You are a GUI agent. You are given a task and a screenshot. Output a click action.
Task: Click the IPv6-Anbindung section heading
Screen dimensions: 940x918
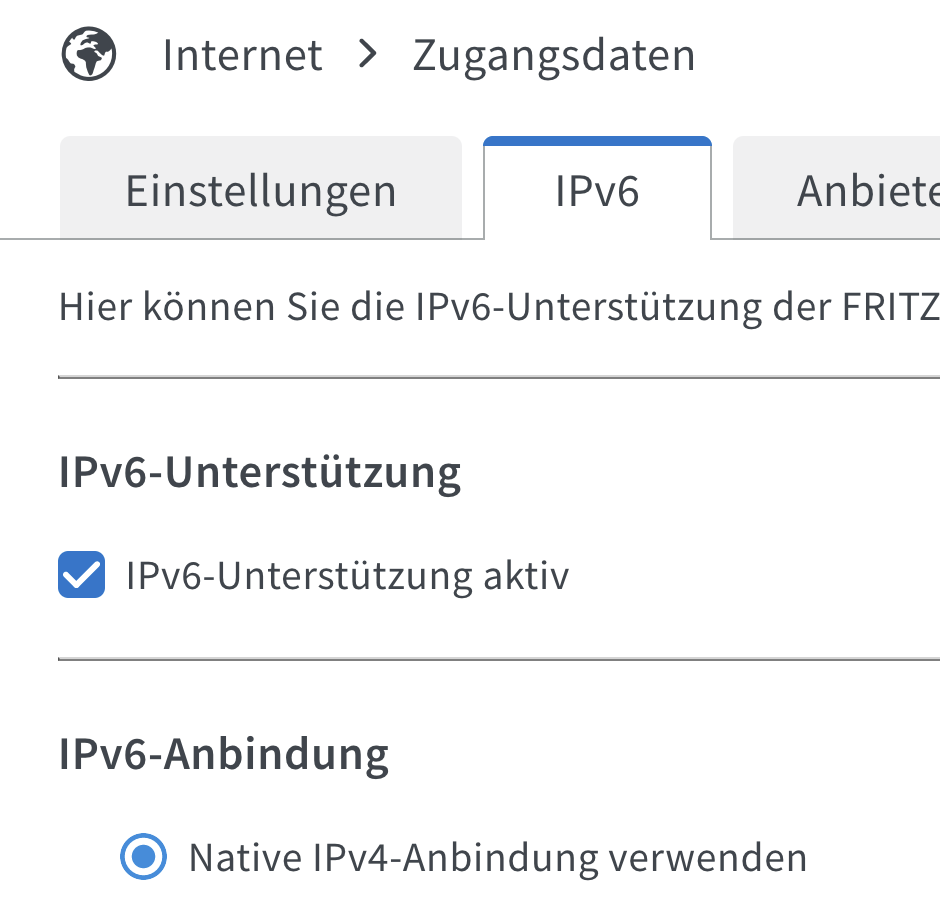pos(223,754)
